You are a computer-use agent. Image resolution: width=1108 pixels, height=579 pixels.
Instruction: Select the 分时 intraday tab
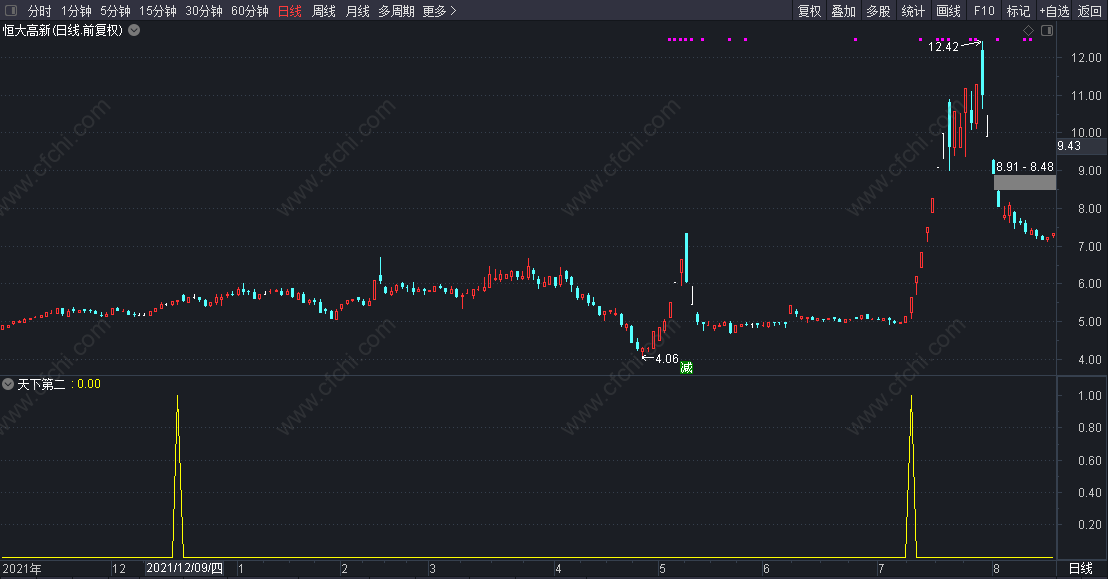[x=40, y=11]
